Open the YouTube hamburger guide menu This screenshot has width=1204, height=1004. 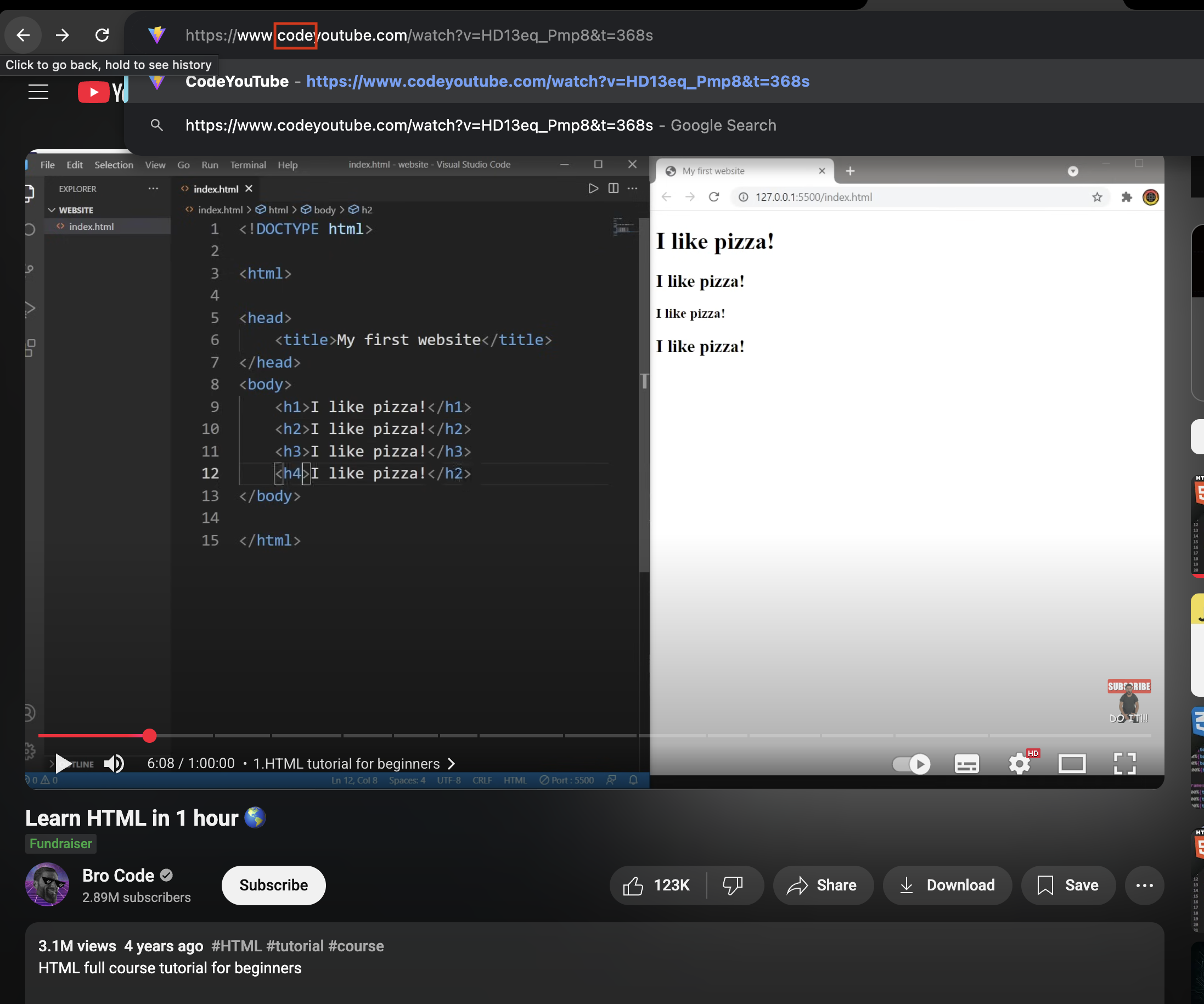click(38, 92)
